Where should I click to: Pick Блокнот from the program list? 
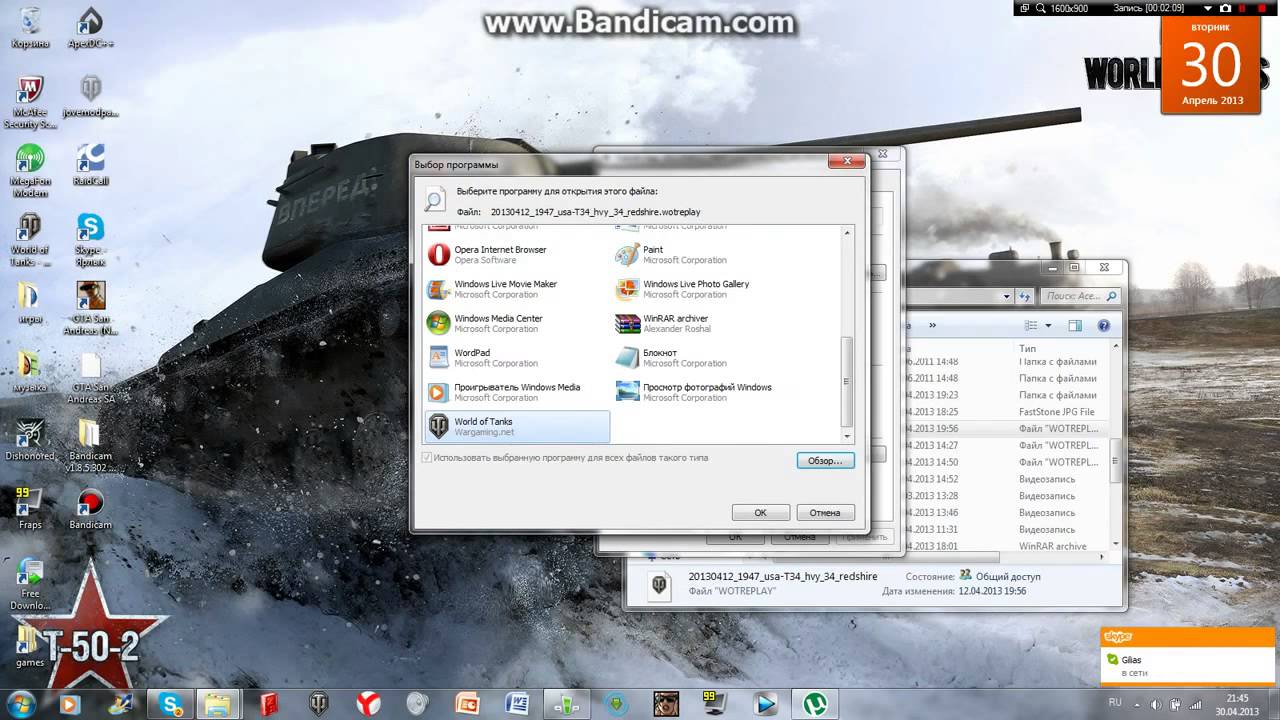pos(706,358)
